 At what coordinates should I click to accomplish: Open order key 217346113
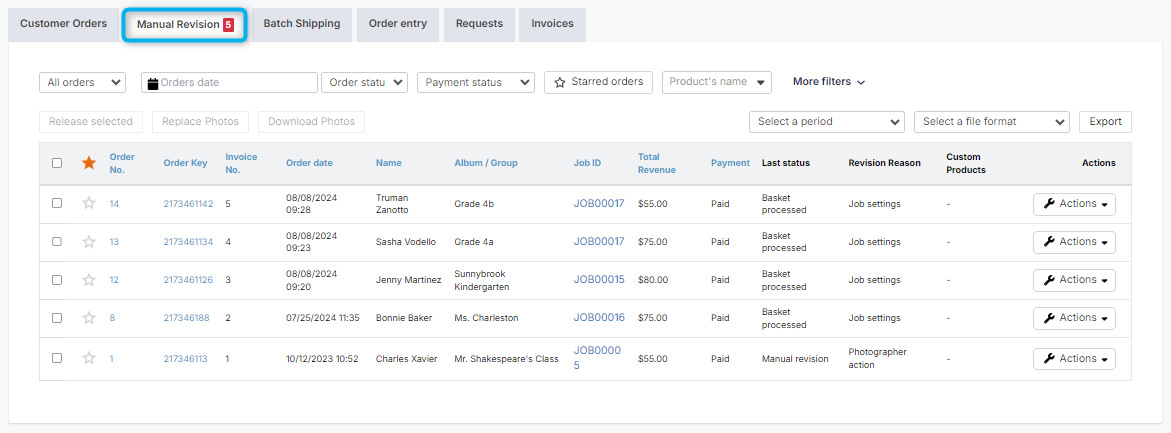[x=185, y=359]
